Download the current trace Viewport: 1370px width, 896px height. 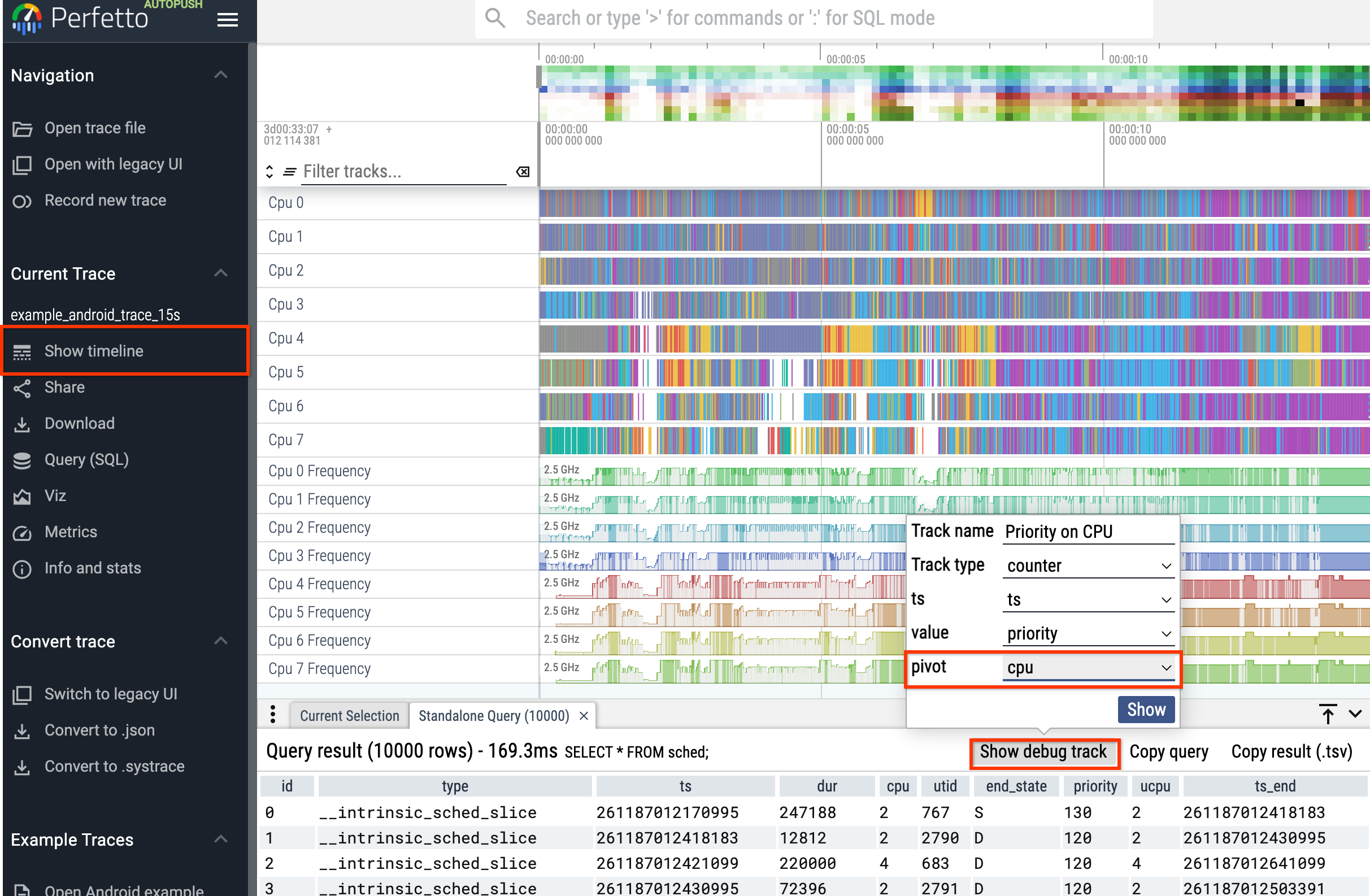(x=80, y=423)
